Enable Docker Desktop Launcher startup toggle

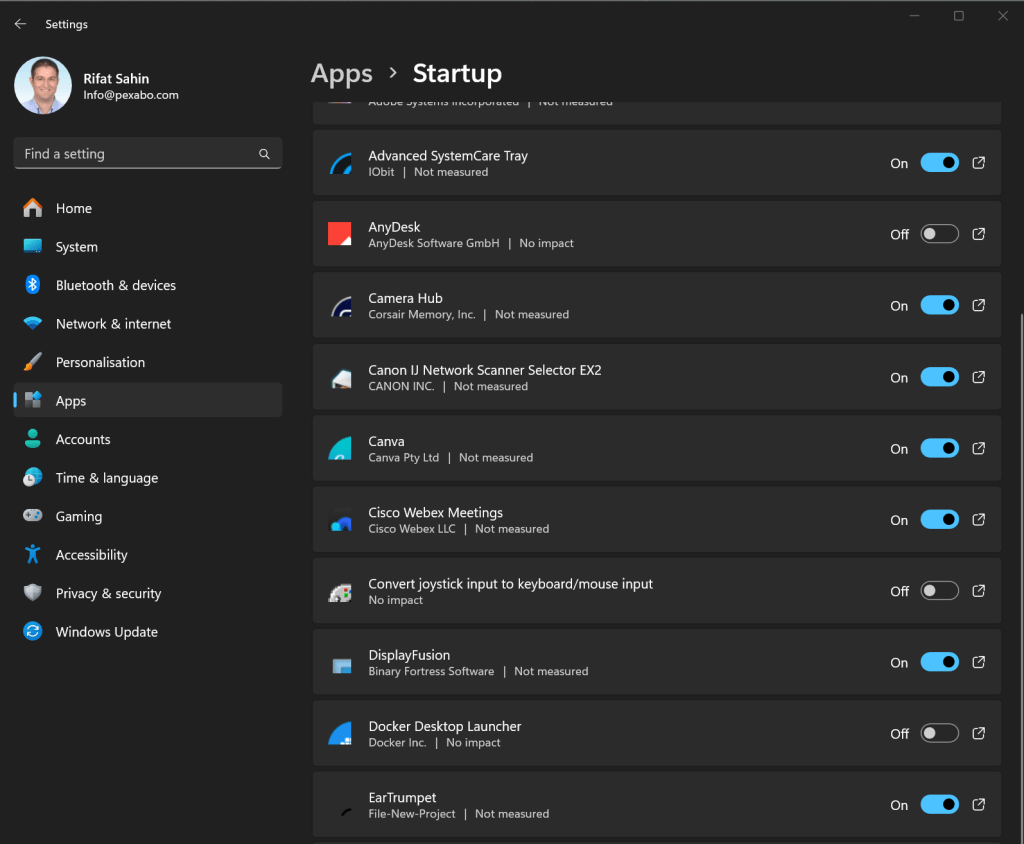pos(939,733)
